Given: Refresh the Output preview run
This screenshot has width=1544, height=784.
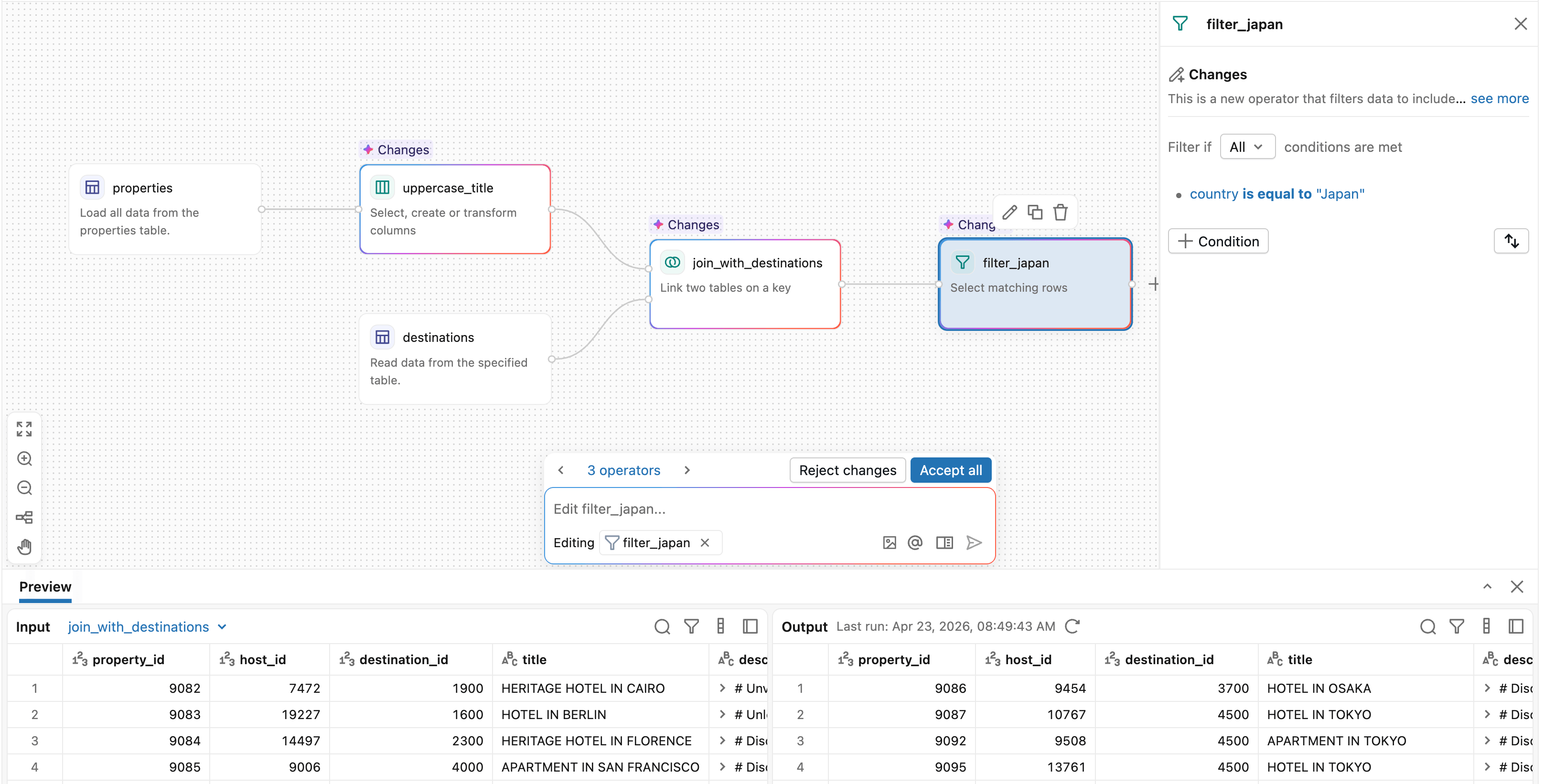Looking at the screenshot, I should pos(1072,626).
